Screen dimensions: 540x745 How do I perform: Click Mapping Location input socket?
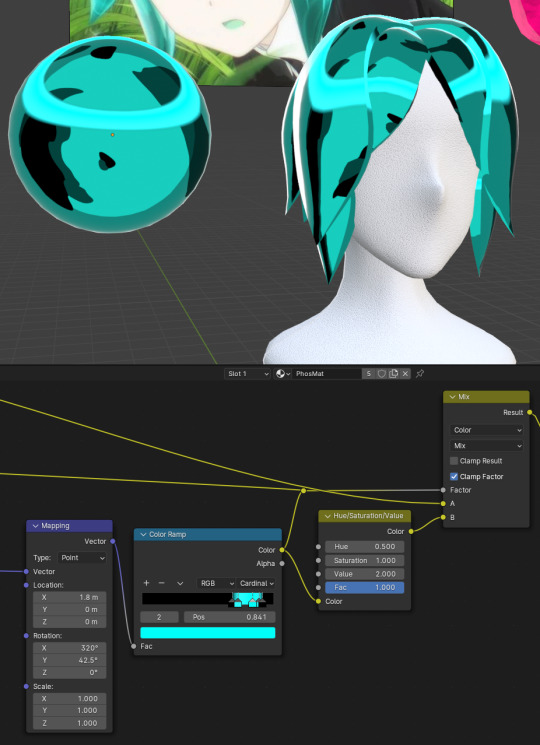[26, 585]
